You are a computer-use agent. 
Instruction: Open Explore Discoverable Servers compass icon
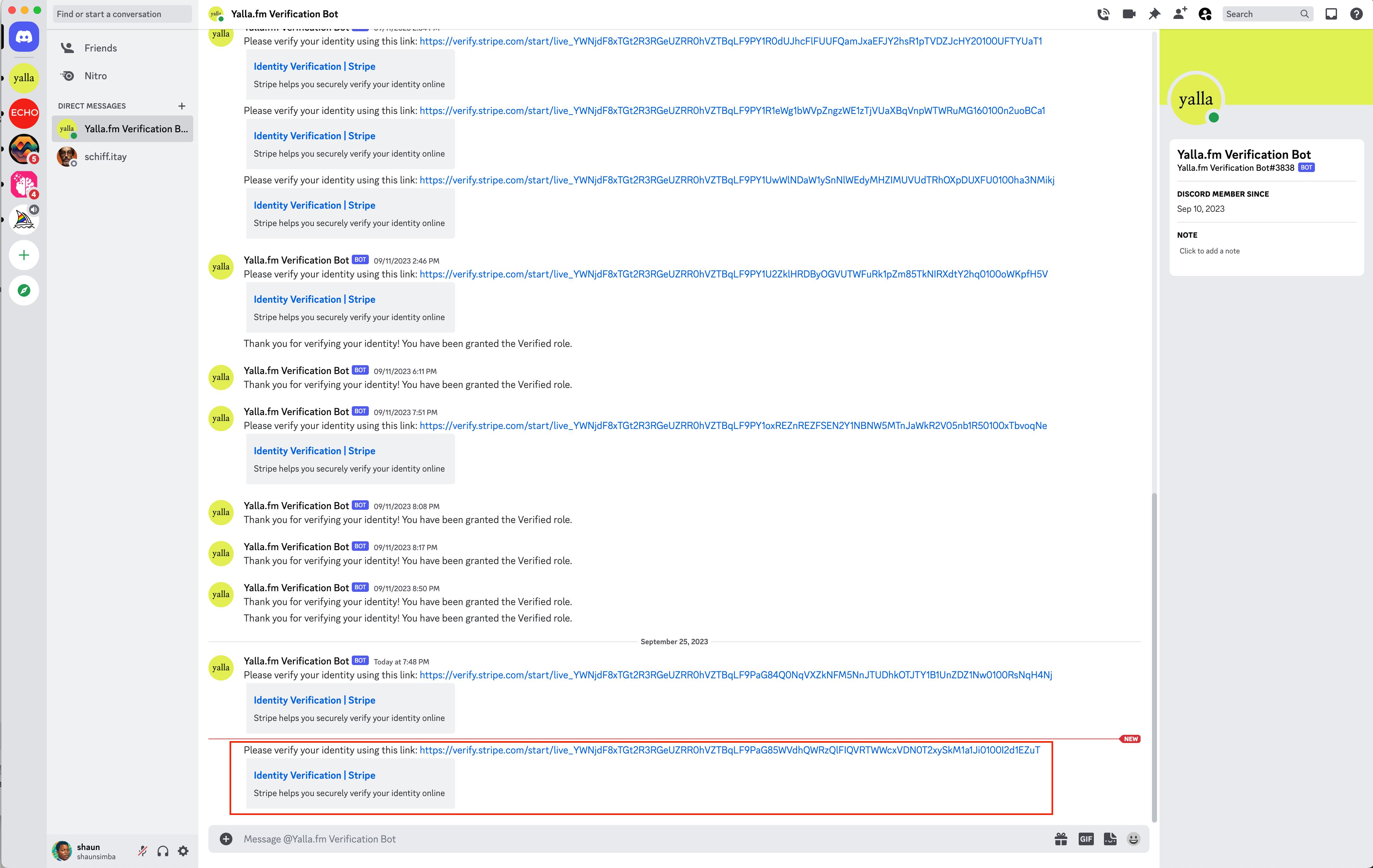click(24, 290)
